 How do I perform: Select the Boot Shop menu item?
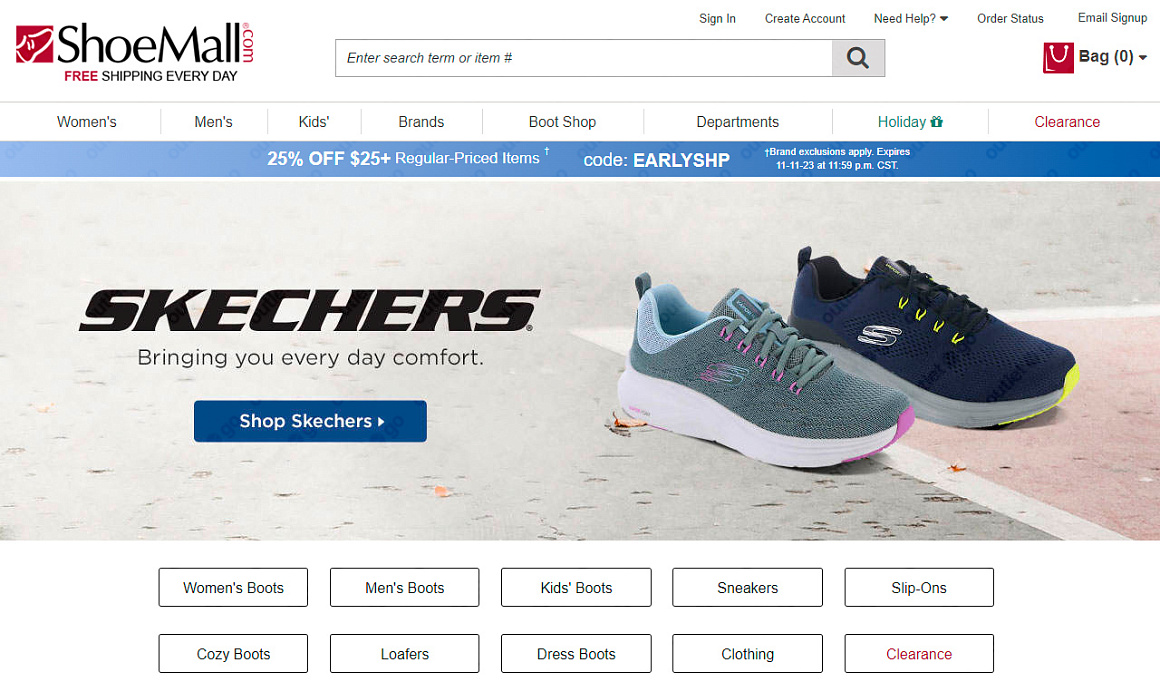[562, 122]
